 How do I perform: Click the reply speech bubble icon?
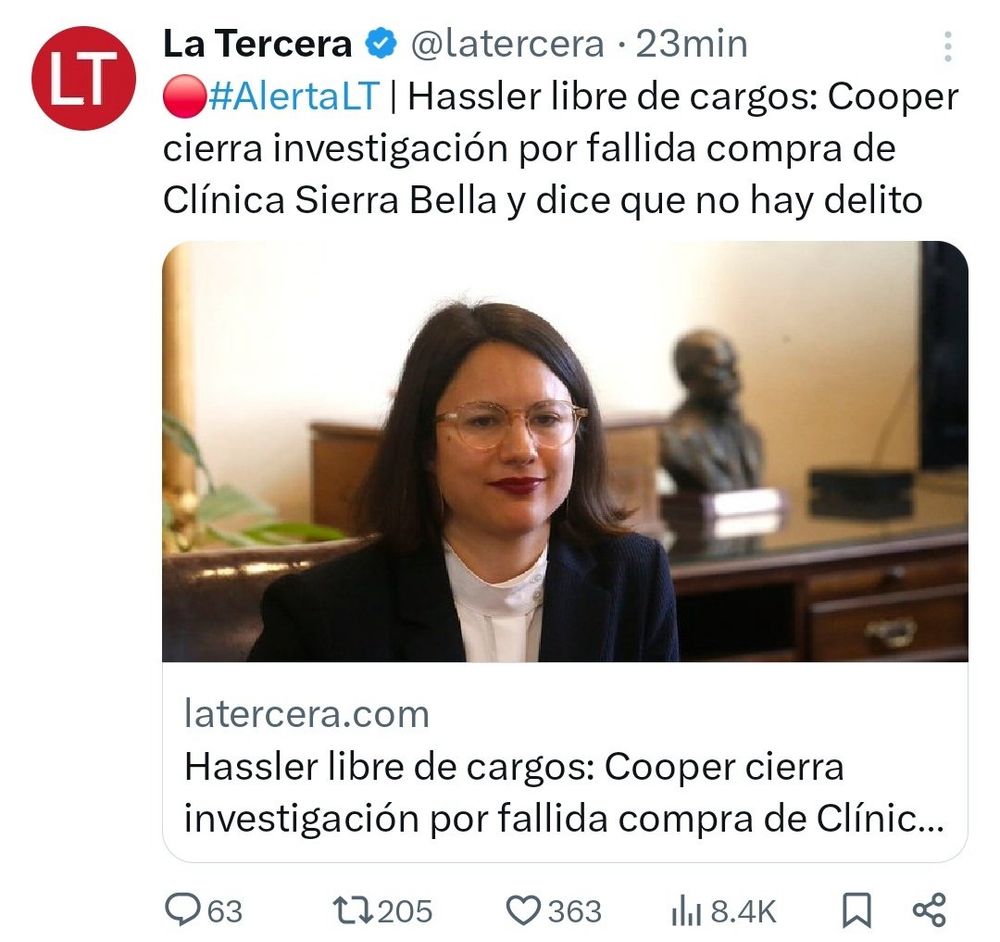point(182,909)
